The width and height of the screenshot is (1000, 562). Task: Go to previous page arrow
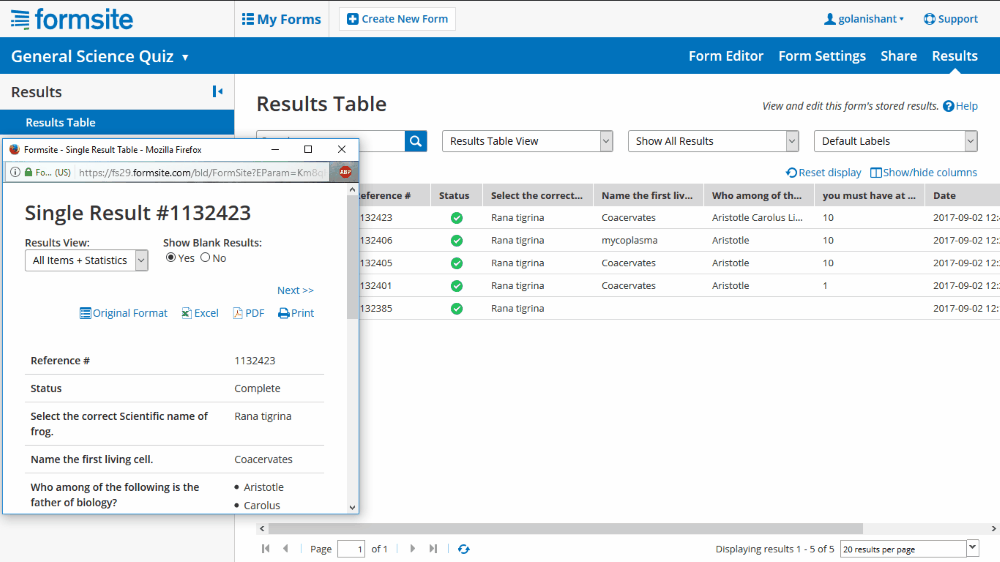286,549
